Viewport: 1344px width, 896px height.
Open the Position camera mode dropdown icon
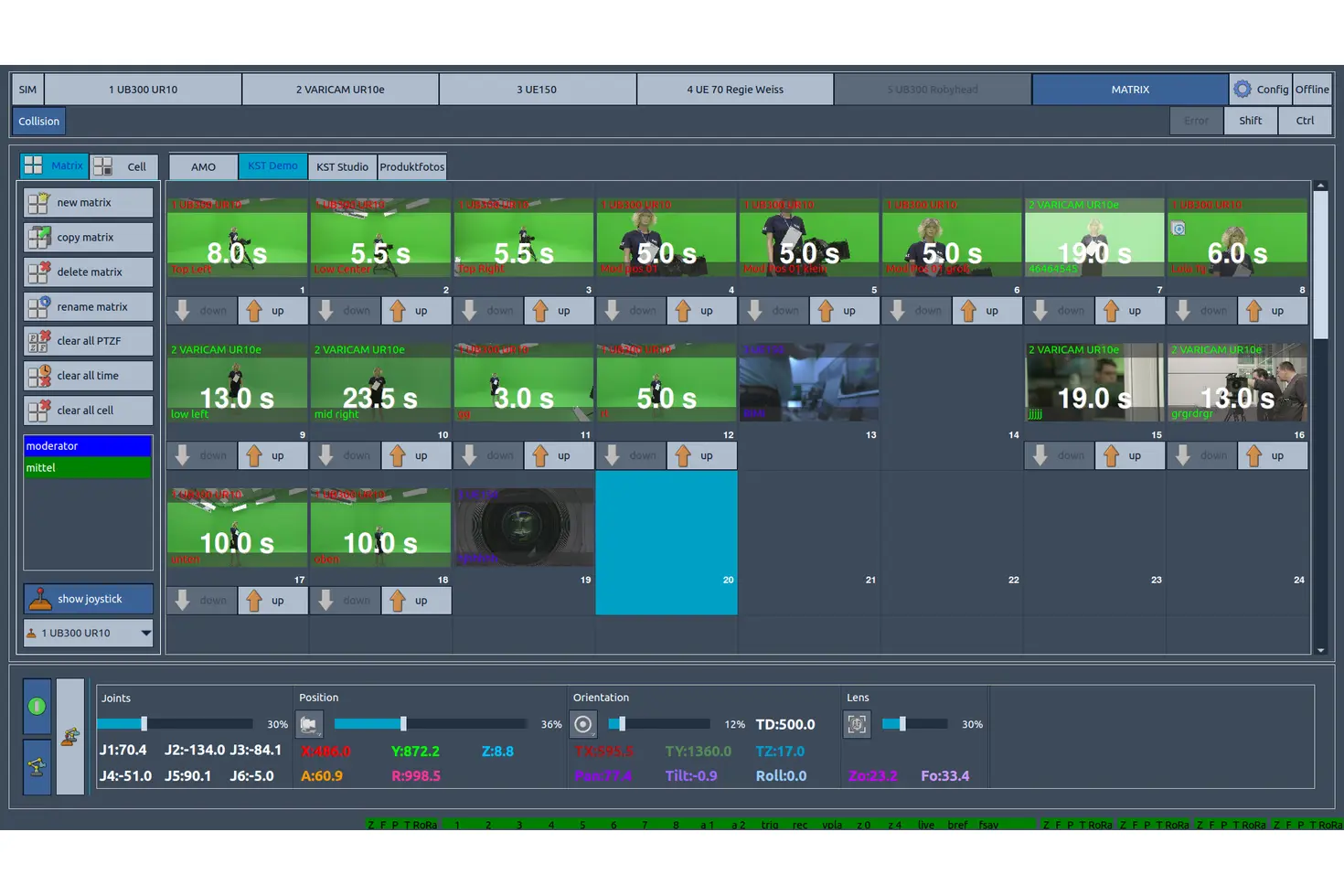309,725
